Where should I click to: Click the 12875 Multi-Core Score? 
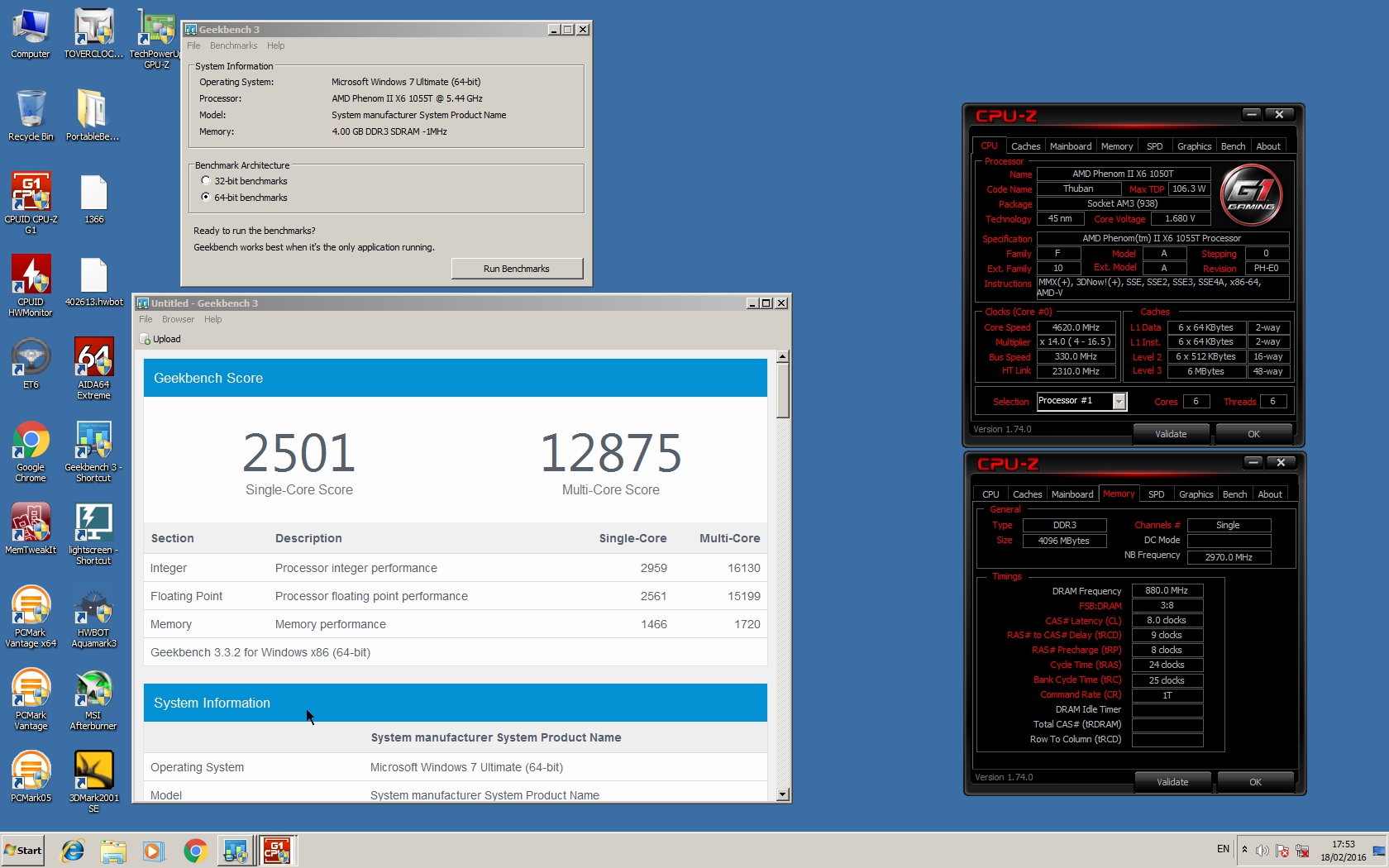(611, 453)
